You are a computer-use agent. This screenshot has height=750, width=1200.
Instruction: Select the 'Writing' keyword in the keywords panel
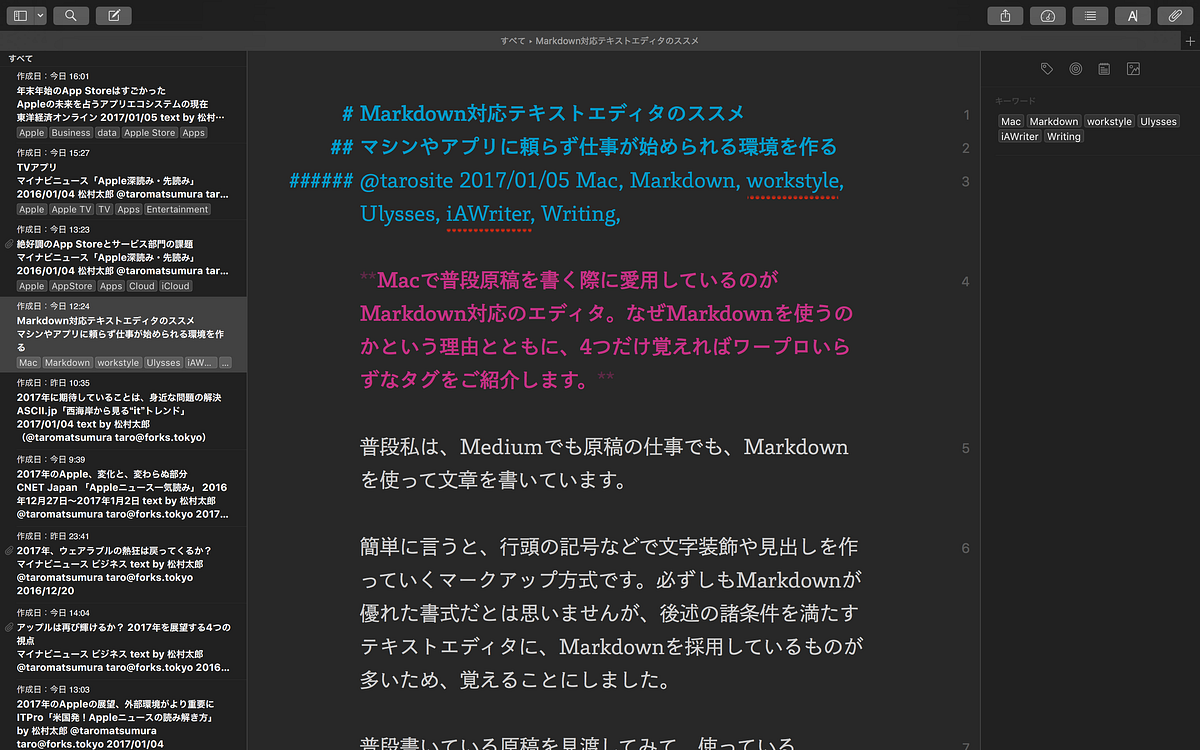tap(1064, 136)
